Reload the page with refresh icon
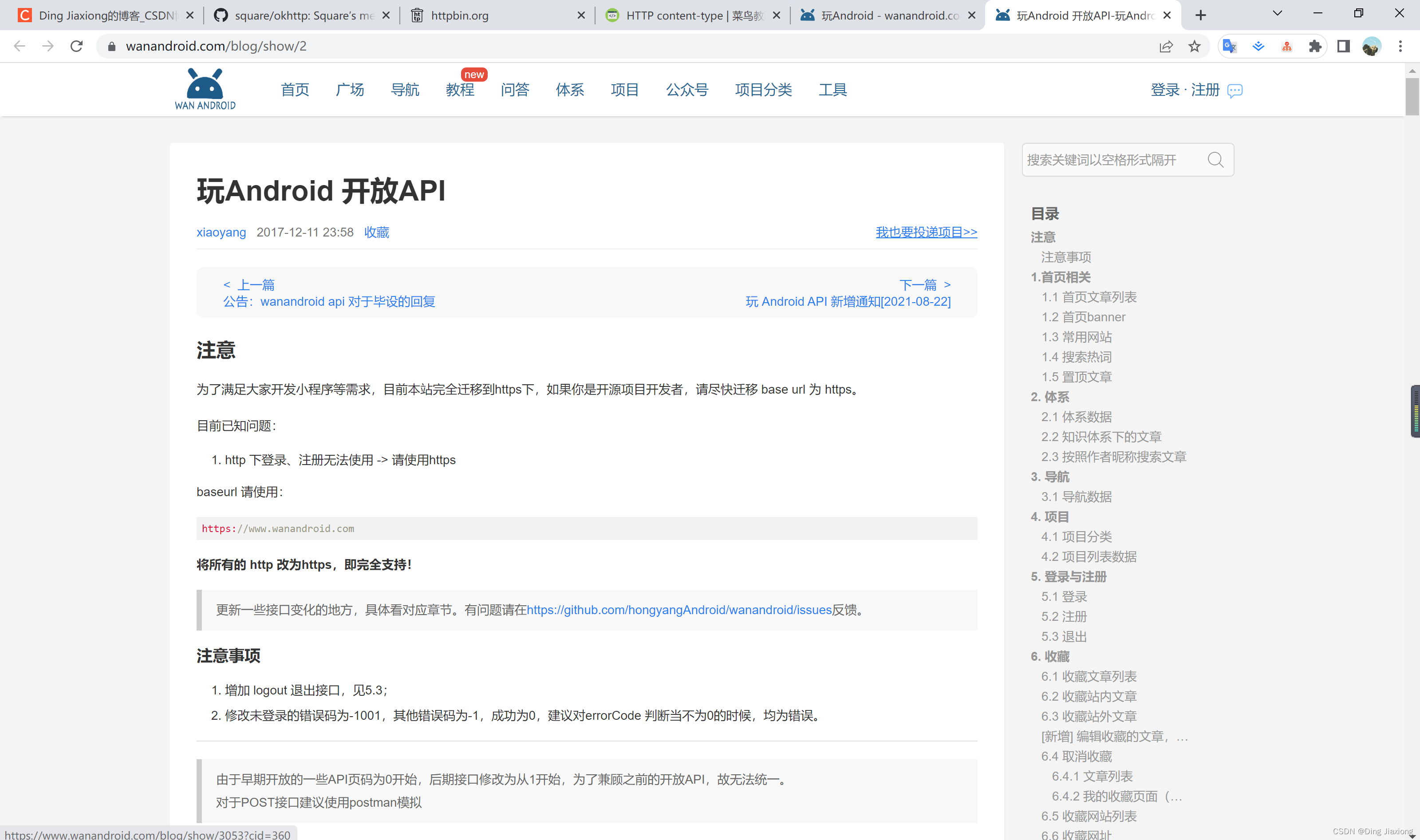 (76, 47)
